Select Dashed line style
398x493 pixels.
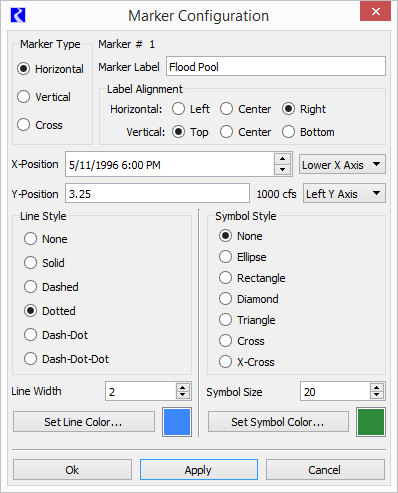51,287
